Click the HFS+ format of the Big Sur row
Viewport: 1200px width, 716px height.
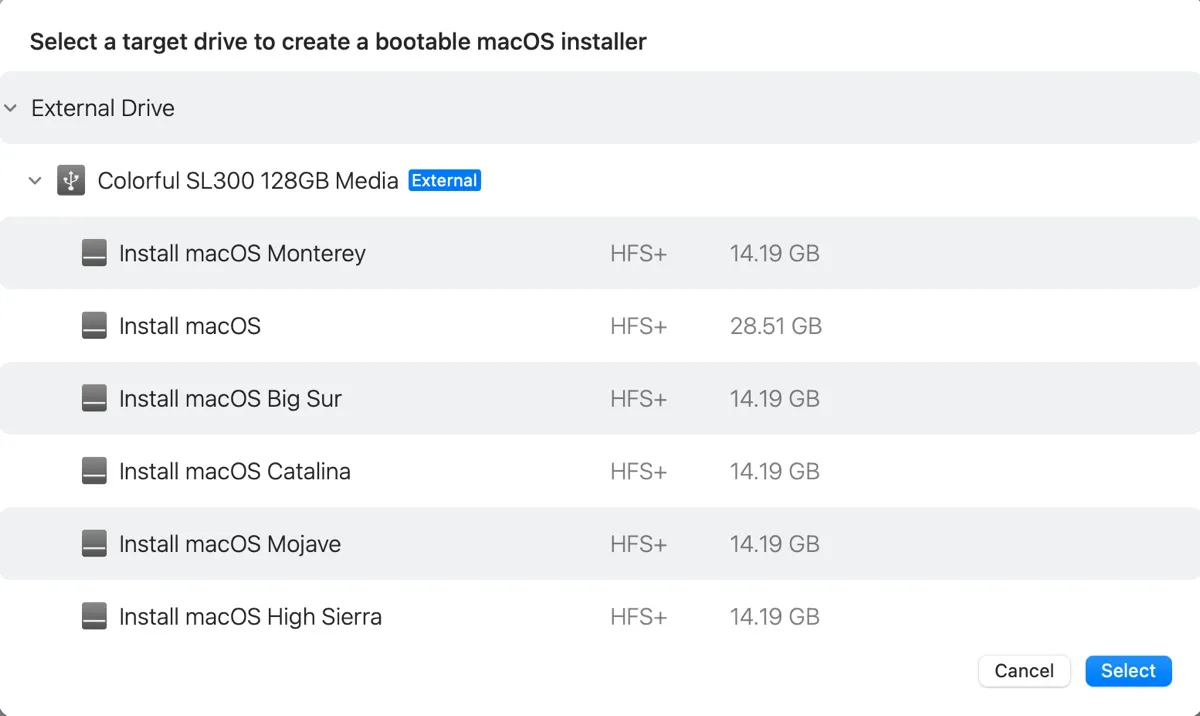[x=638, y=398]
